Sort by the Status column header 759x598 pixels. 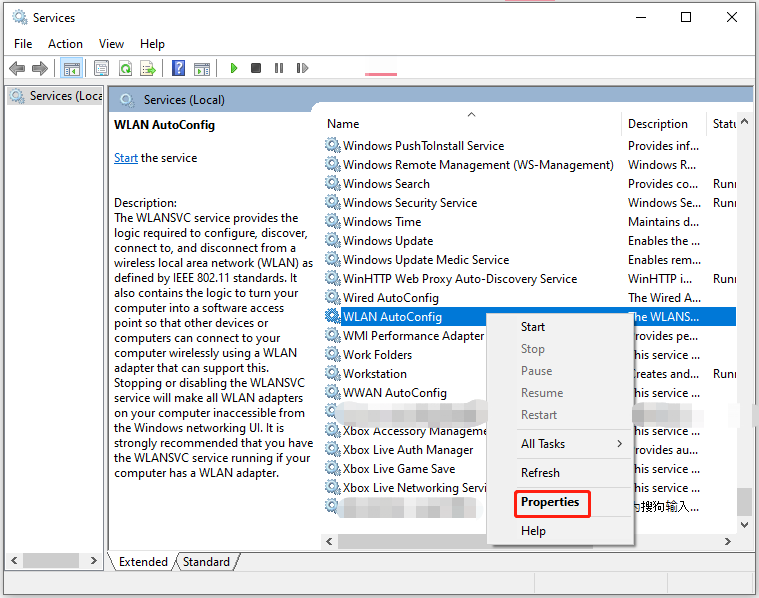pyautogui.click(x=723, y=123)
